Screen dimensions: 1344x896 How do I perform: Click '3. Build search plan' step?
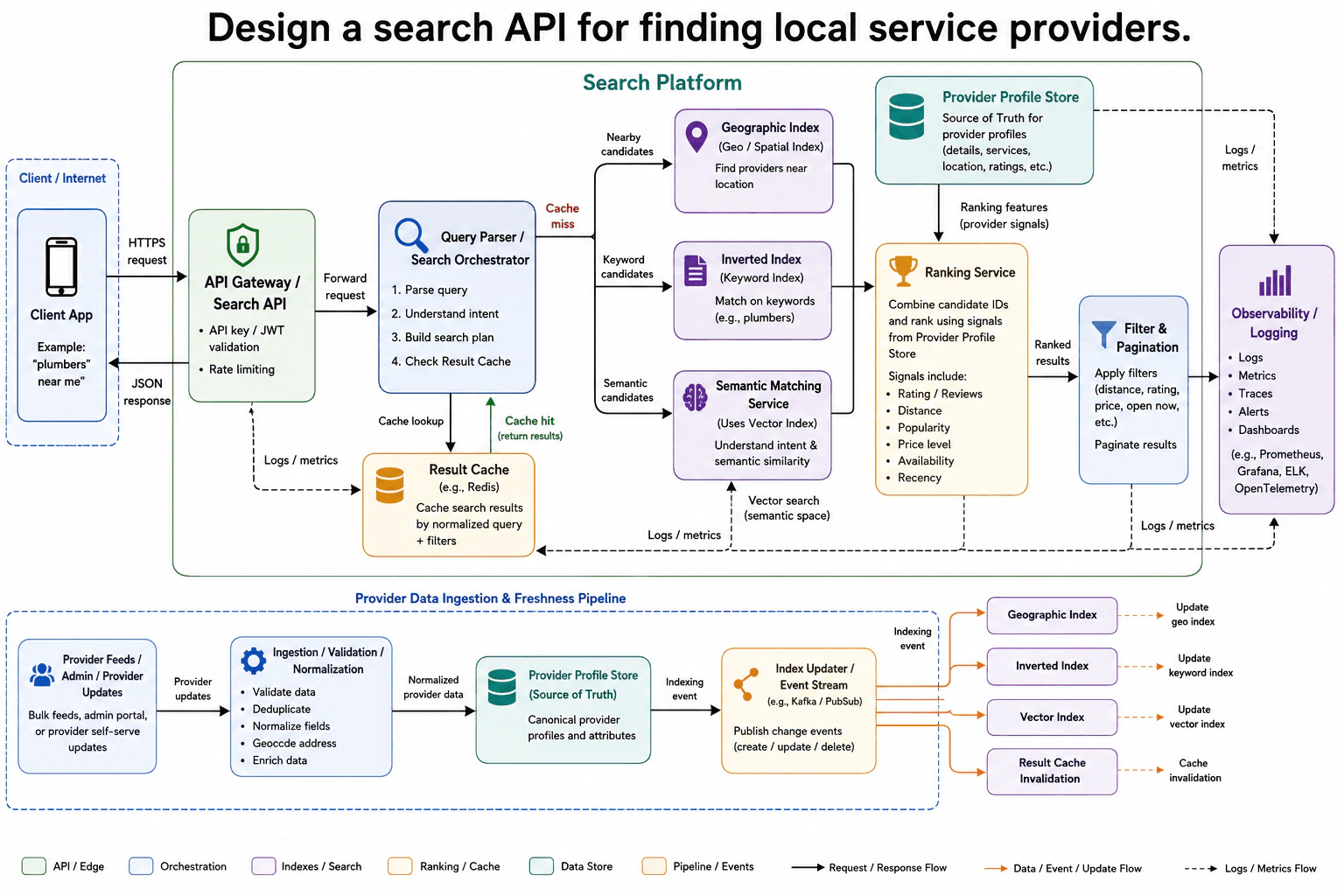tap(442, 337)
